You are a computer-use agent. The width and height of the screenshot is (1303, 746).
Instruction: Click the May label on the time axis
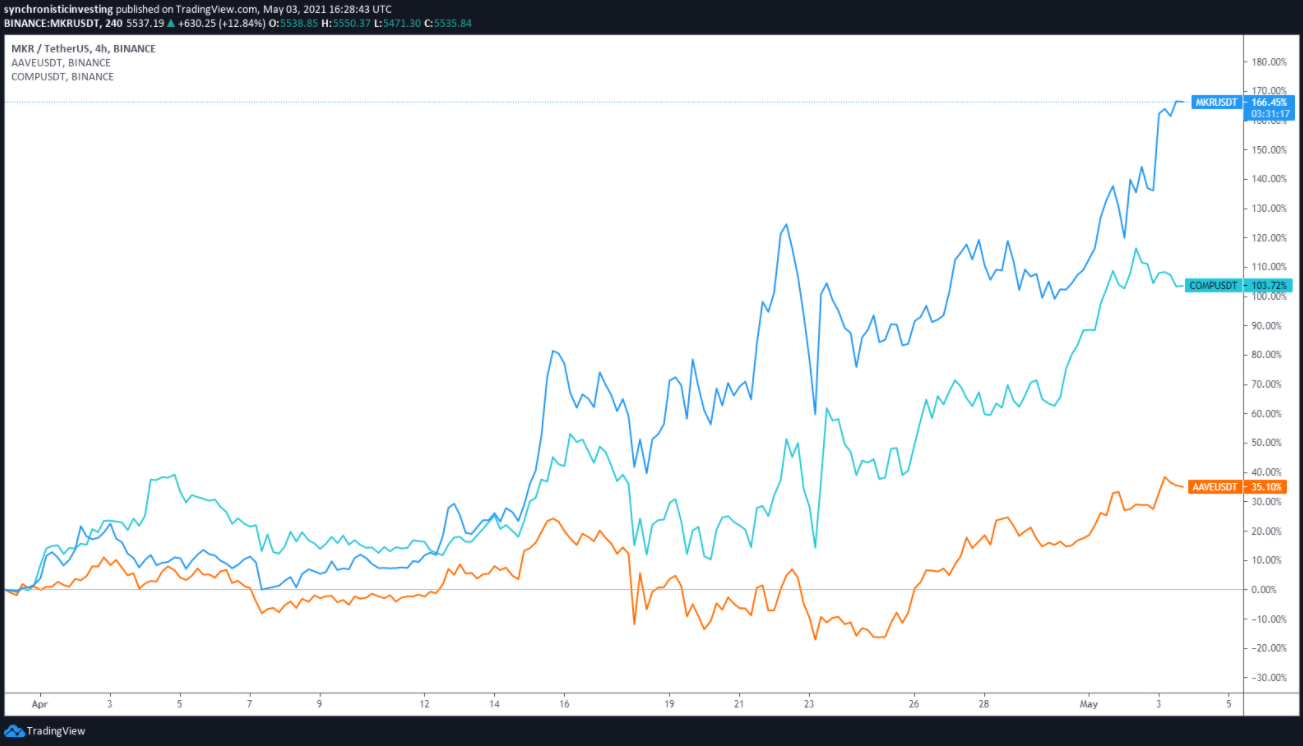coord(1088,704)
